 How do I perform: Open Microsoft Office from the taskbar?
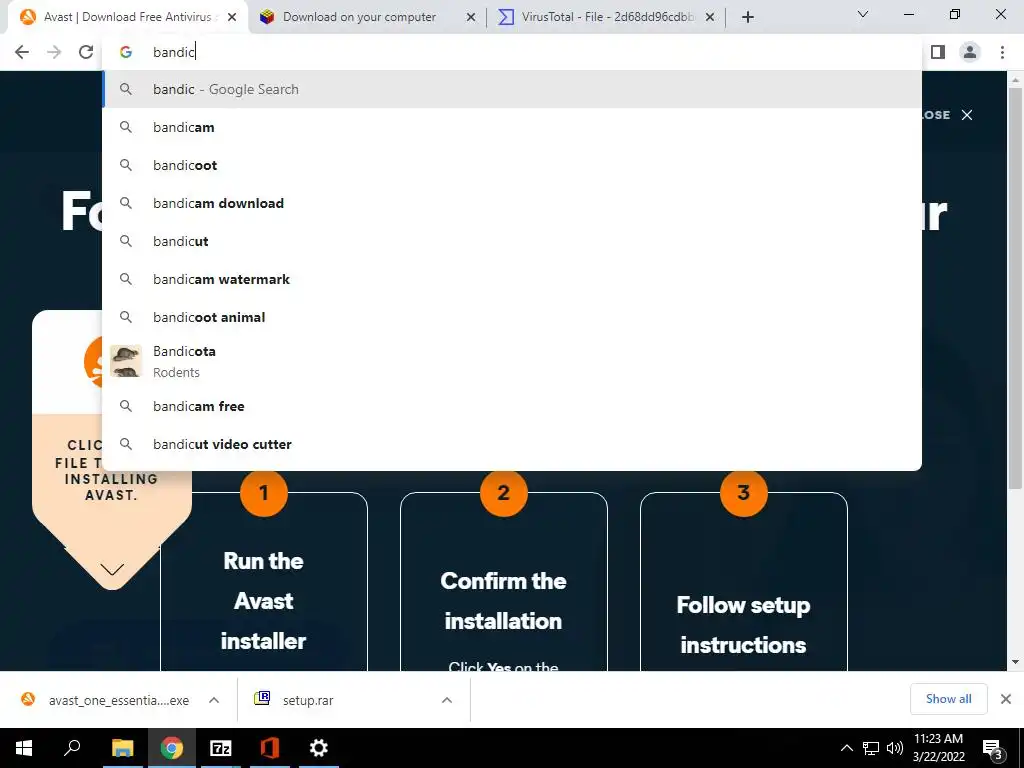point(270,748)
